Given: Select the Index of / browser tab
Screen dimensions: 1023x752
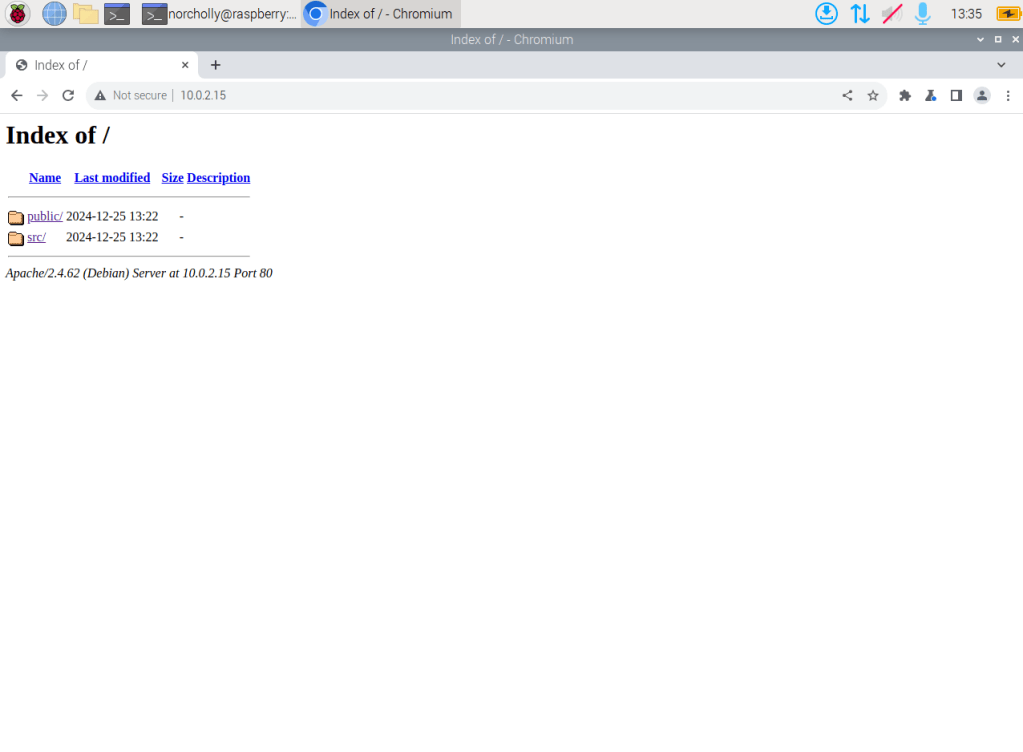Looking at the screenshot, I should point(100,65).
